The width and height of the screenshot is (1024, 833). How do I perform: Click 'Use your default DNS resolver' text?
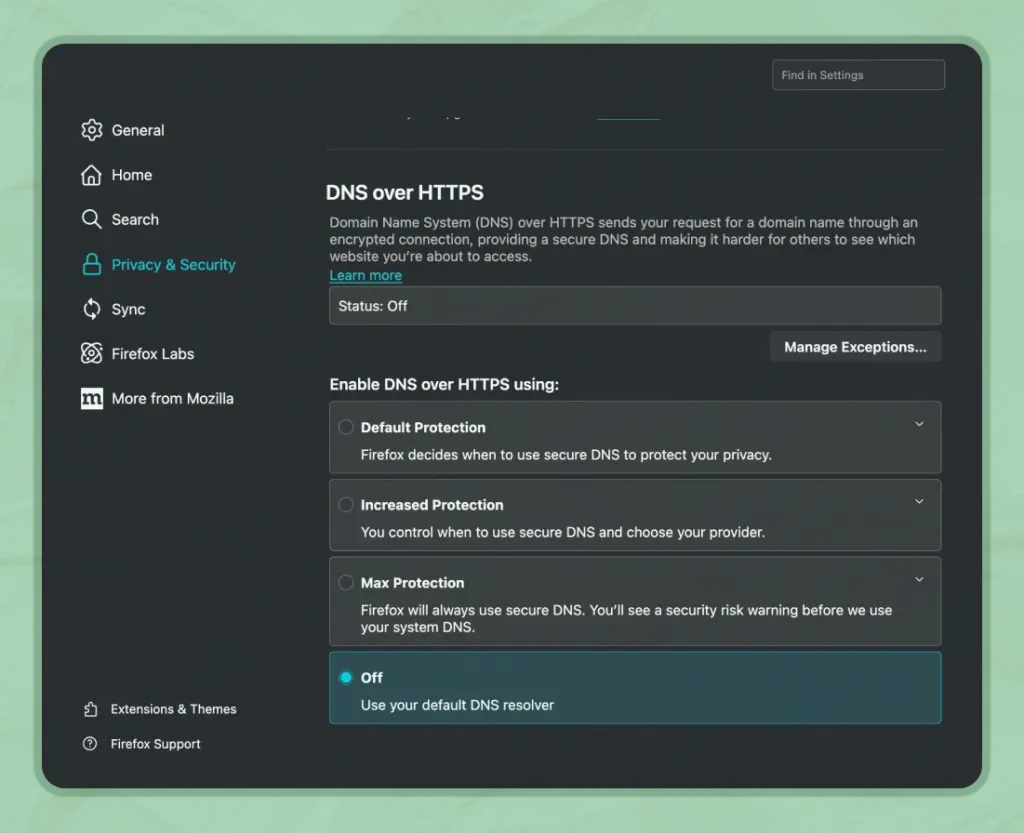click(457, 705)
